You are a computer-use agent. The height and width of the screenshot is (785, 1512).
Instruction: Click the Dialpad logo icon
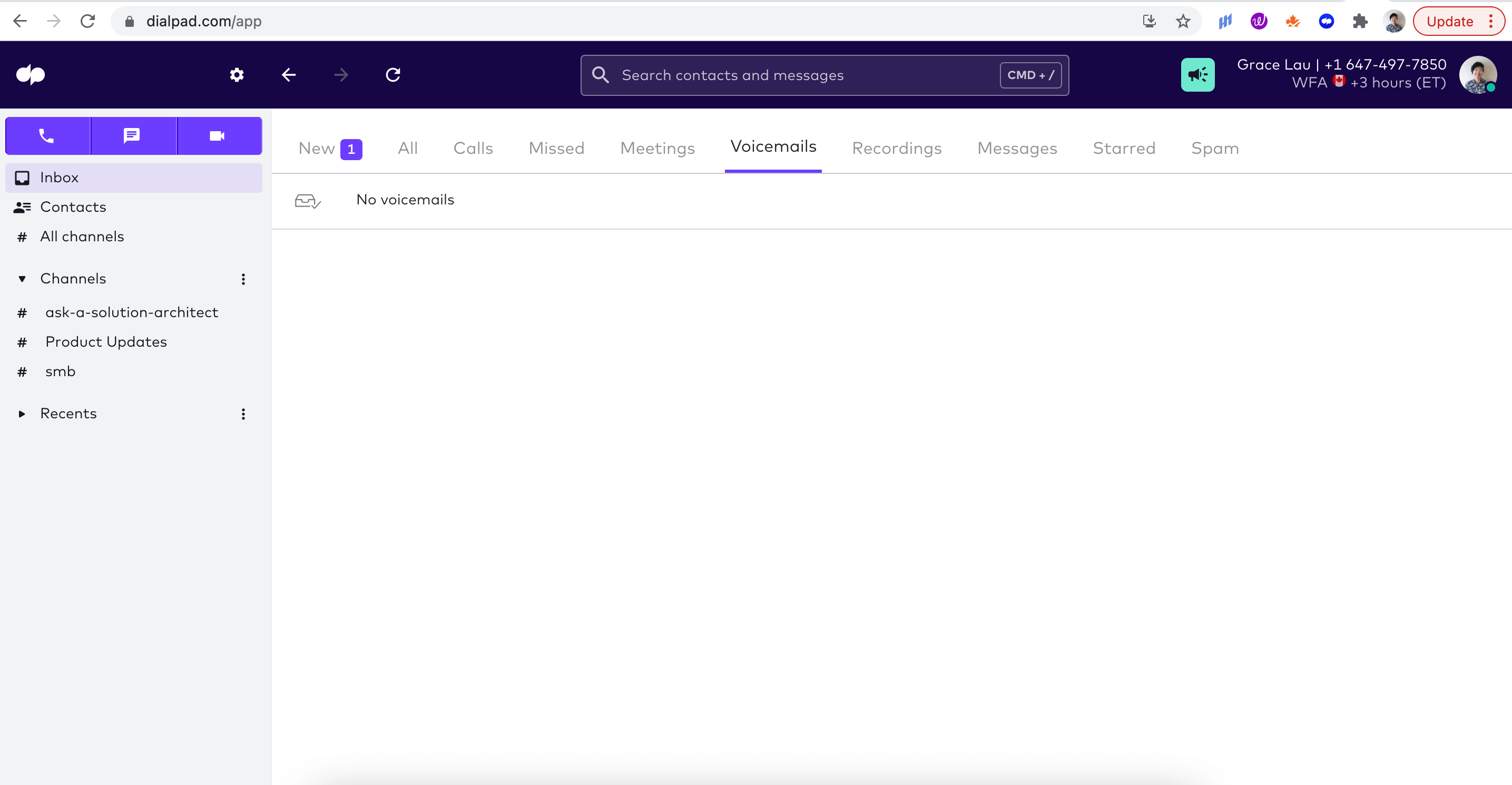coord(31,75)
